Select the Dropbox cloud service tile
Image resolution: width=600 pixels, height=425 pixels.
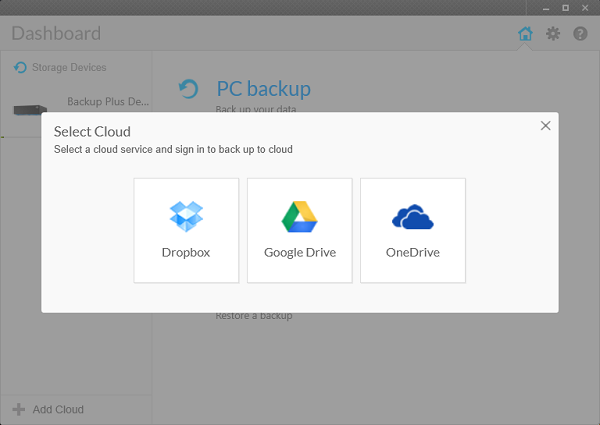tap(186, 230)
